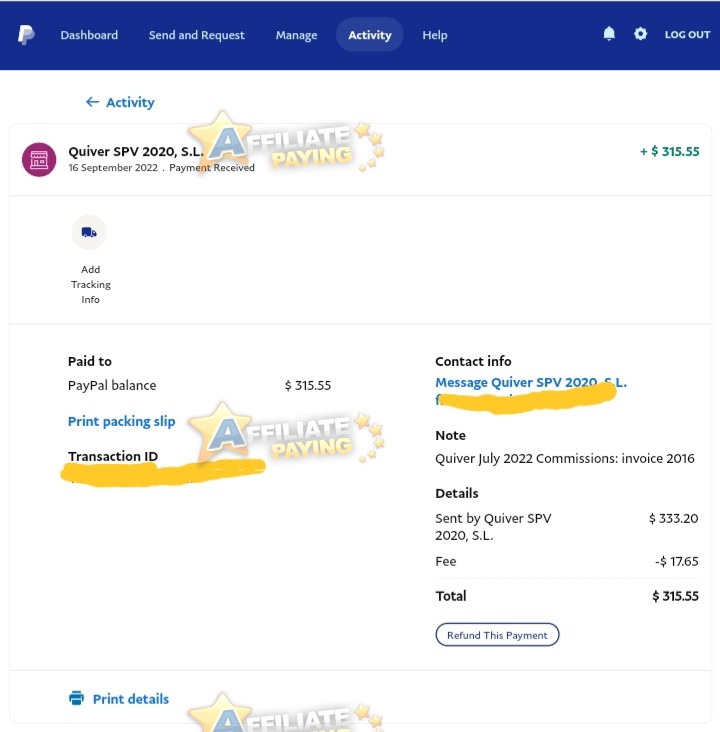Open the notifications bell icon
The image size is (720, 732).
click(x=609, y=34)
